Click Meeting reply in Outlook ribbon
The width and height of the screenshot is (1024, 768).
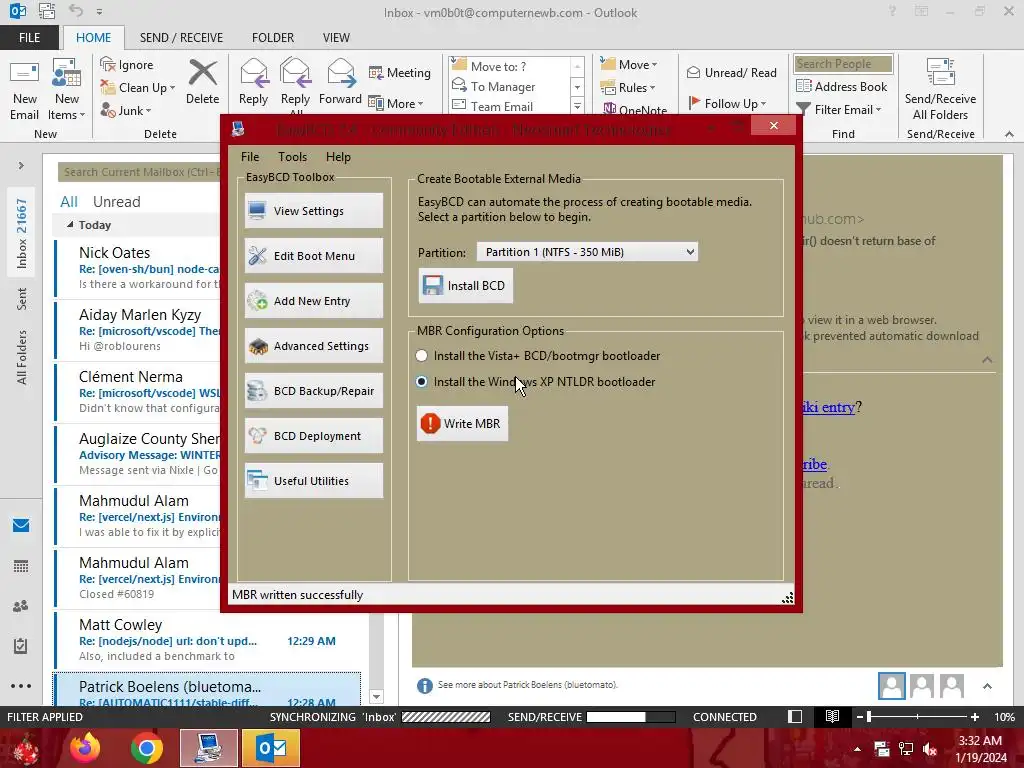[400, 72]
